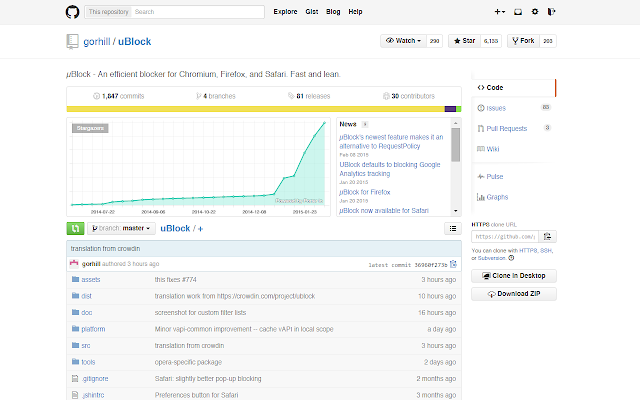This screenshot has width=640, height=400.
Task: Open account settings gear icon
Action: click(x=535, y=12)
